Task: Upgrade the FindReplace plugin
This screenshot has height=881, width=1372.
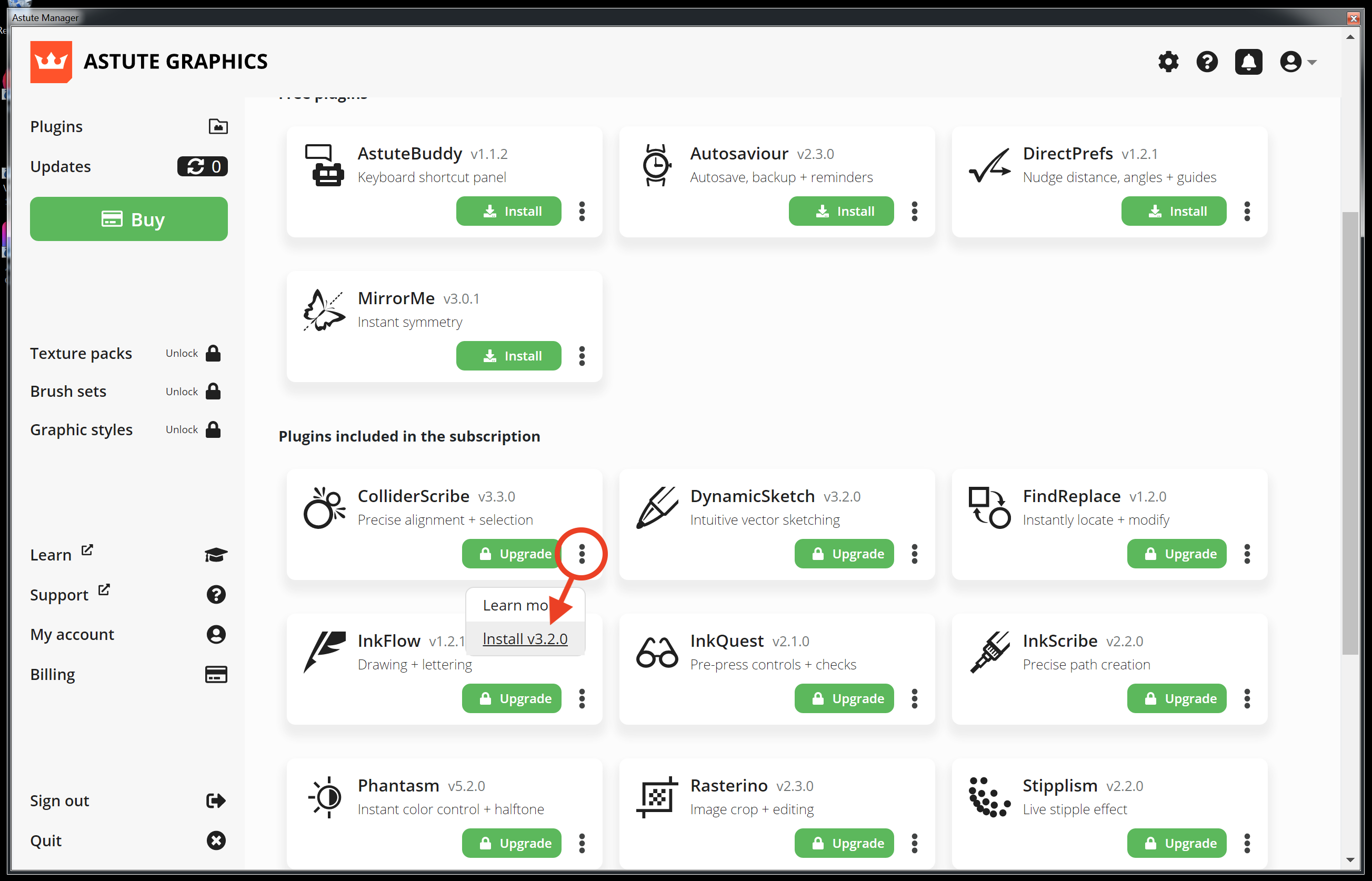Action: (1176, 554)
